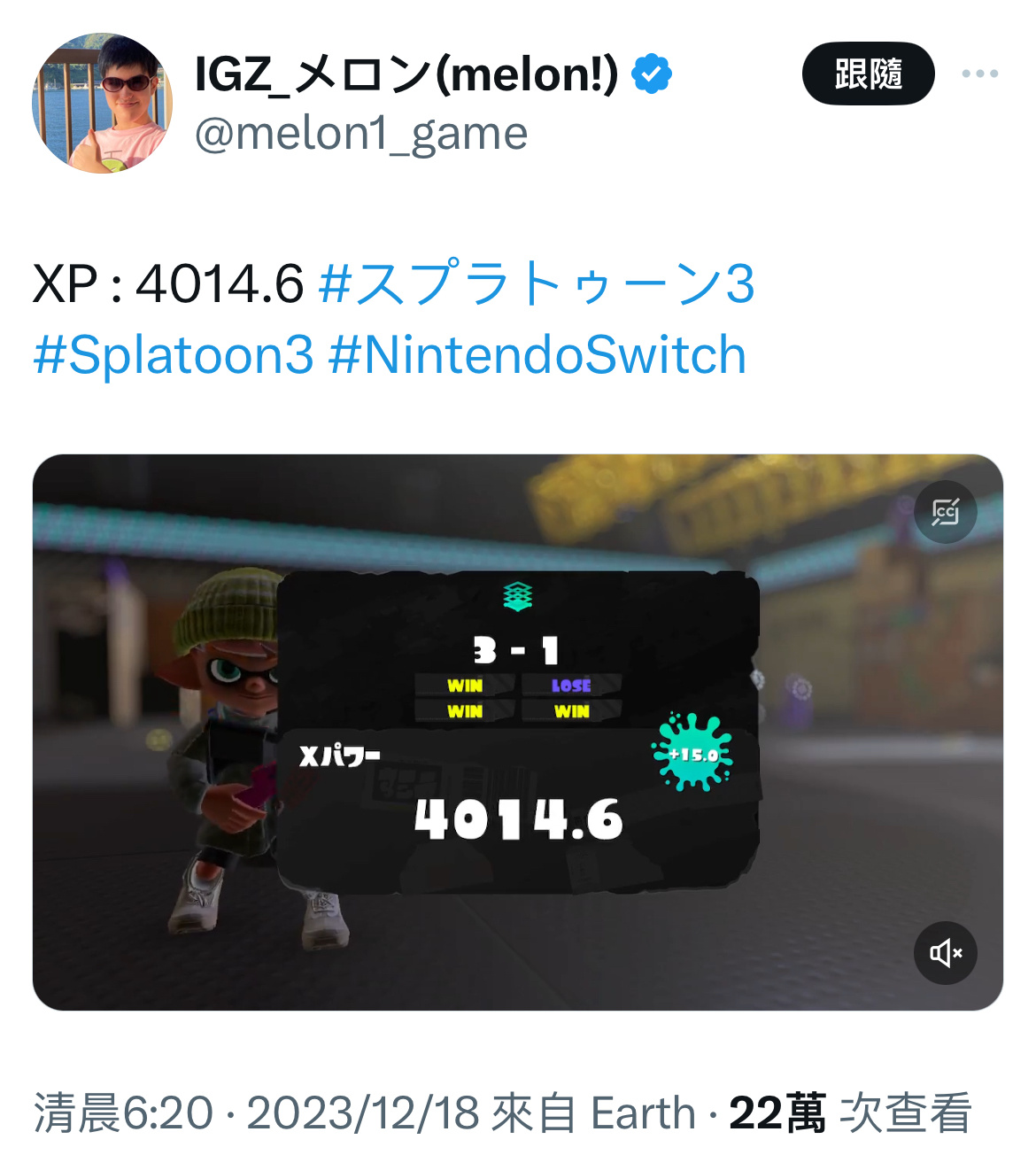Click the 2023/12/18 post date
The image size is (1036, 1155).
(364, 1113)
